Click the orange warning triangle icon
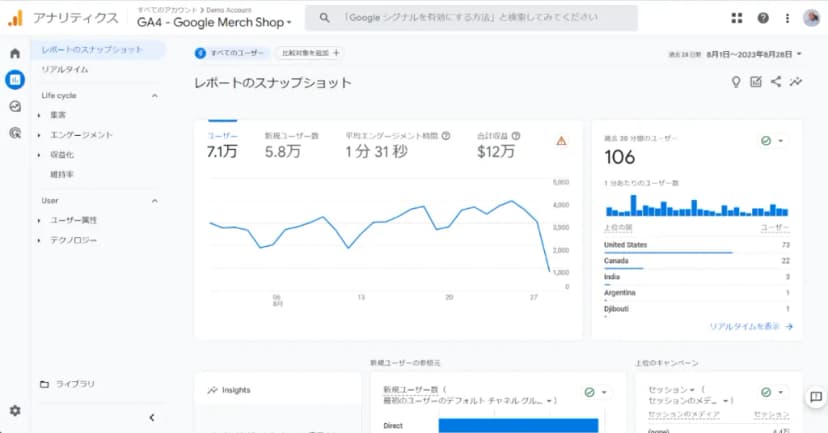Screen dimensions: 828x433 click(x=561, y=141)
